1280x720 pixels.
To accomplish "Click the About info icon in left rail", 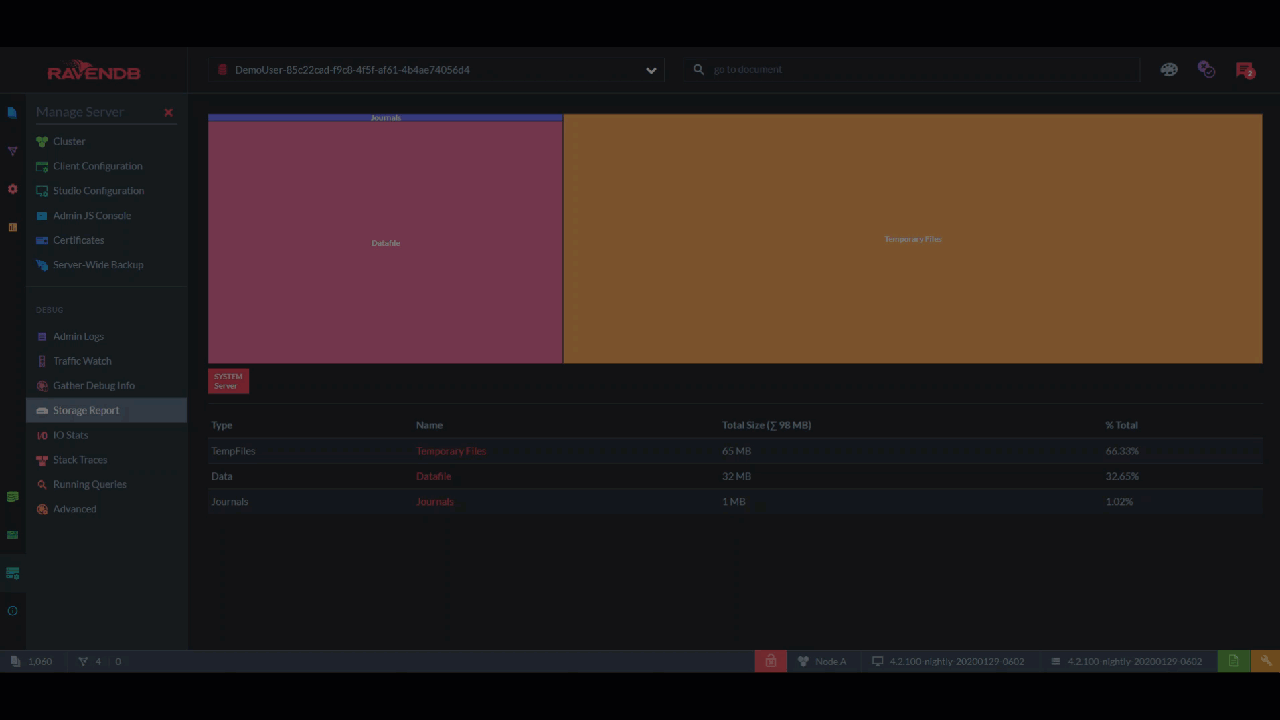I will pyautogui.click(x=12, y=611).
